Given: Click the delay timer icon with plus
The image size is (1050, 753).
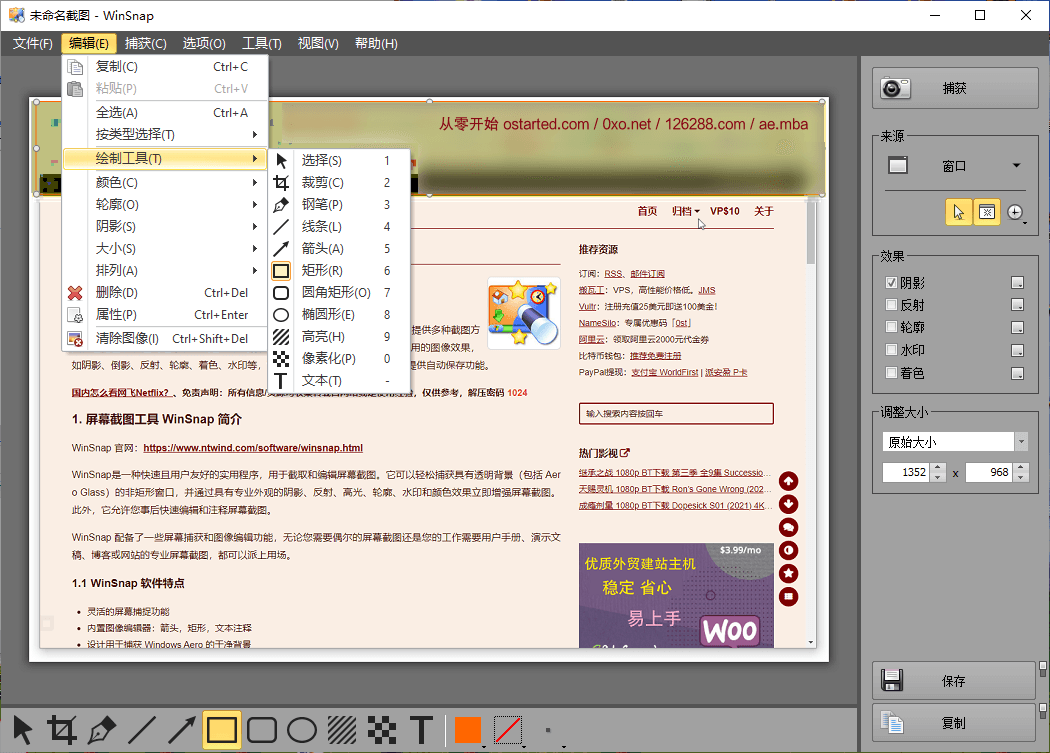Looking at the screenshot, I should point(1016,212).
